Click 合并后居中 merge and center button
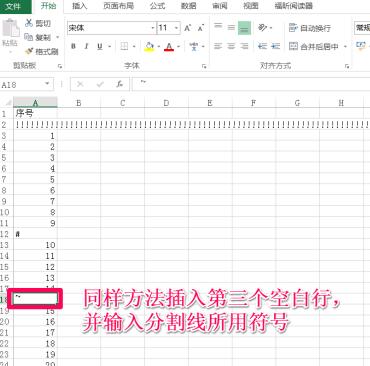 click(314, 46)
